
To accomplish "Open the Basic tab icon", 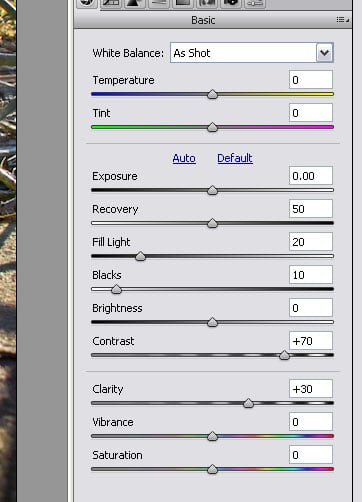I will pyautogui.click(x=87, y=3).
